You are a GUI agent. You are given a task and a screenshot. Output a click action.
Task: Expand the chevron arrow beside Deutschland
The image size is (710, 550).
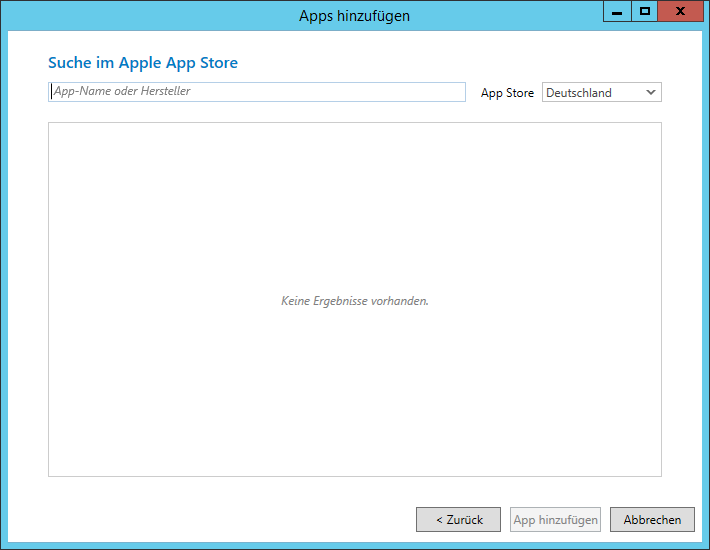(x=651, y=93)
